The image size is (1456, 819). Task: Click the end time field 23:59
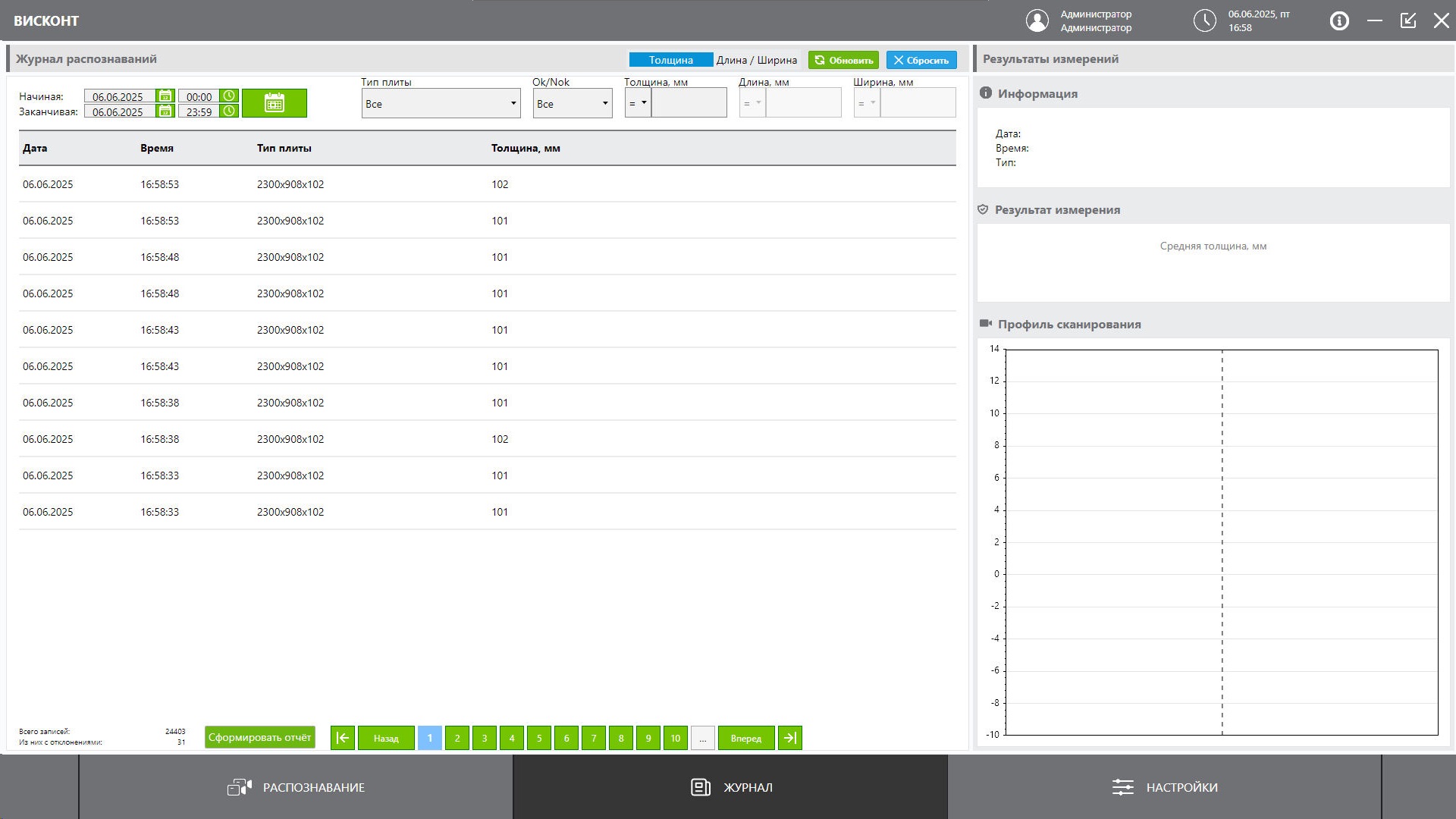coord(199,111)
